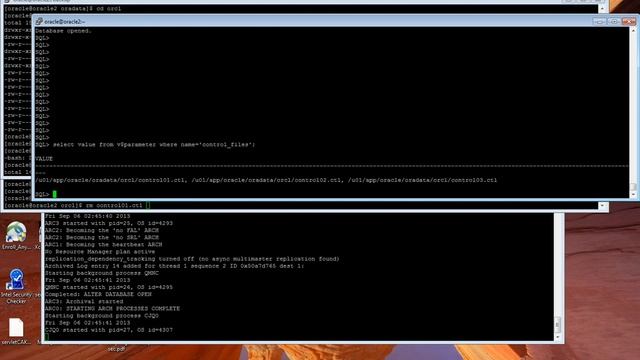This screenshot has height=360, width=640.
Task: Click the 'ARC3: Archival started' line
Action: click(x=84, y=302)
